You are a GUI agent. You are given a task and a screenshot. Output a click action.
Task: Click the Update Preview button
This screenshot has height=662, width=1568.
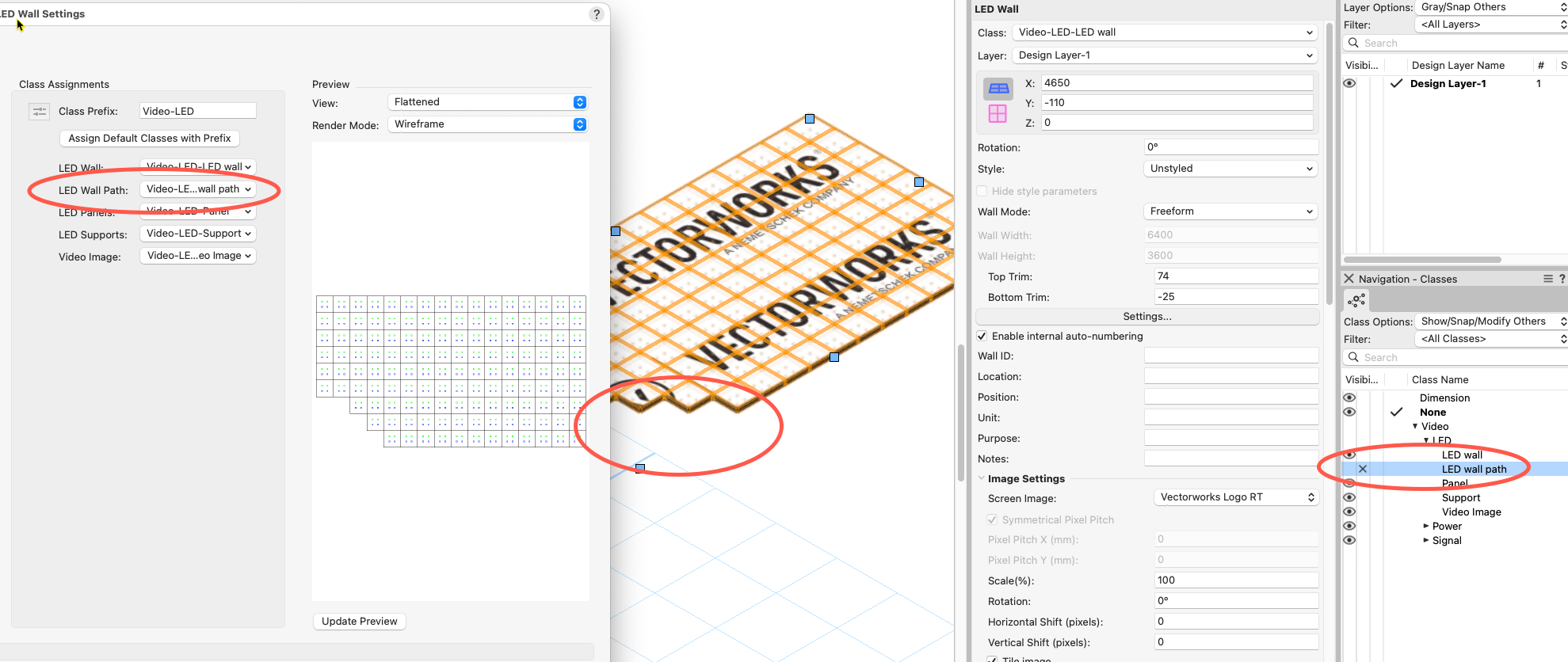359,622
